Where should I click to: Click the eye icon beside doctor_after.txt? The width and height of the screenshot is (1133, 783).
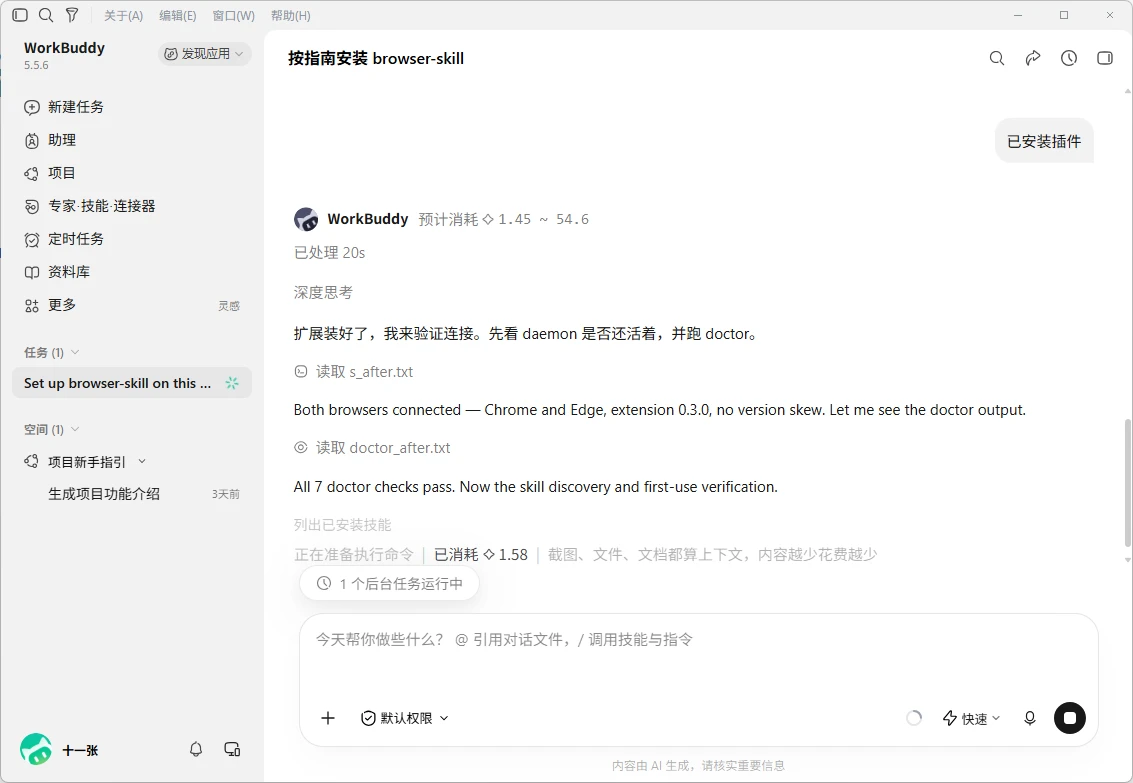301,448
